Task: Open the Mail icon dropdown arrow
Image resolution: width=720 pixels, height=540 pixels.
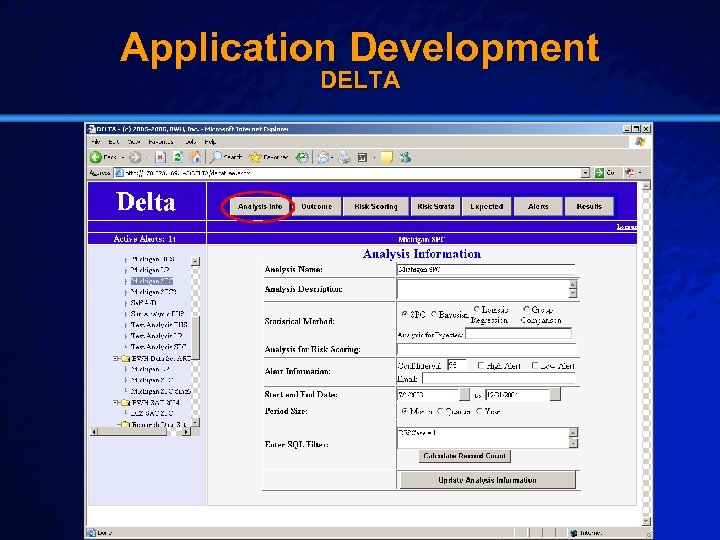Action: [x=332, y=158]
